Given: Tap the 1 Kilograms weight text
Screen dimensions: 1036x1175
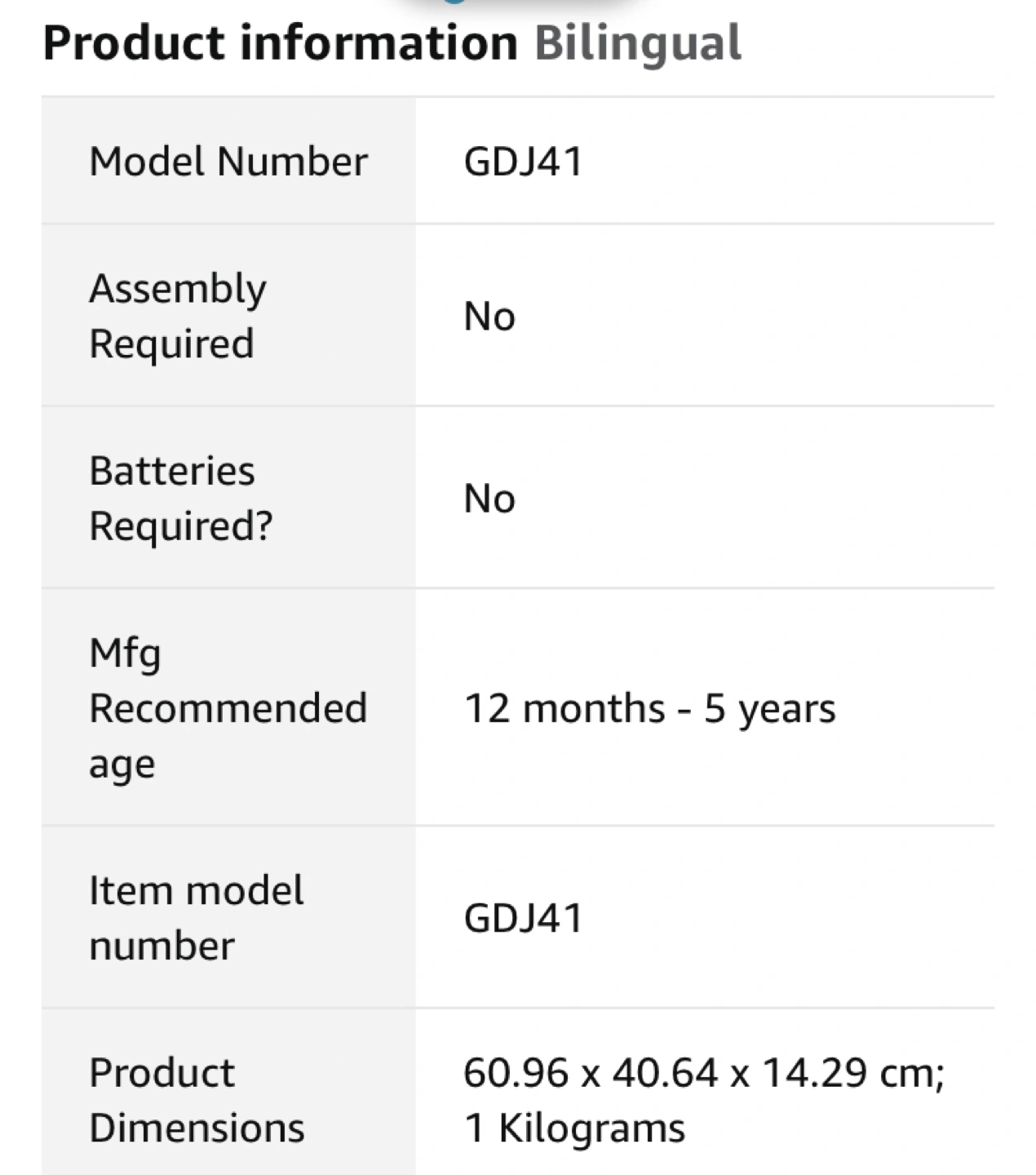Looking at the screenshot, I should [x=574, y=1128].
